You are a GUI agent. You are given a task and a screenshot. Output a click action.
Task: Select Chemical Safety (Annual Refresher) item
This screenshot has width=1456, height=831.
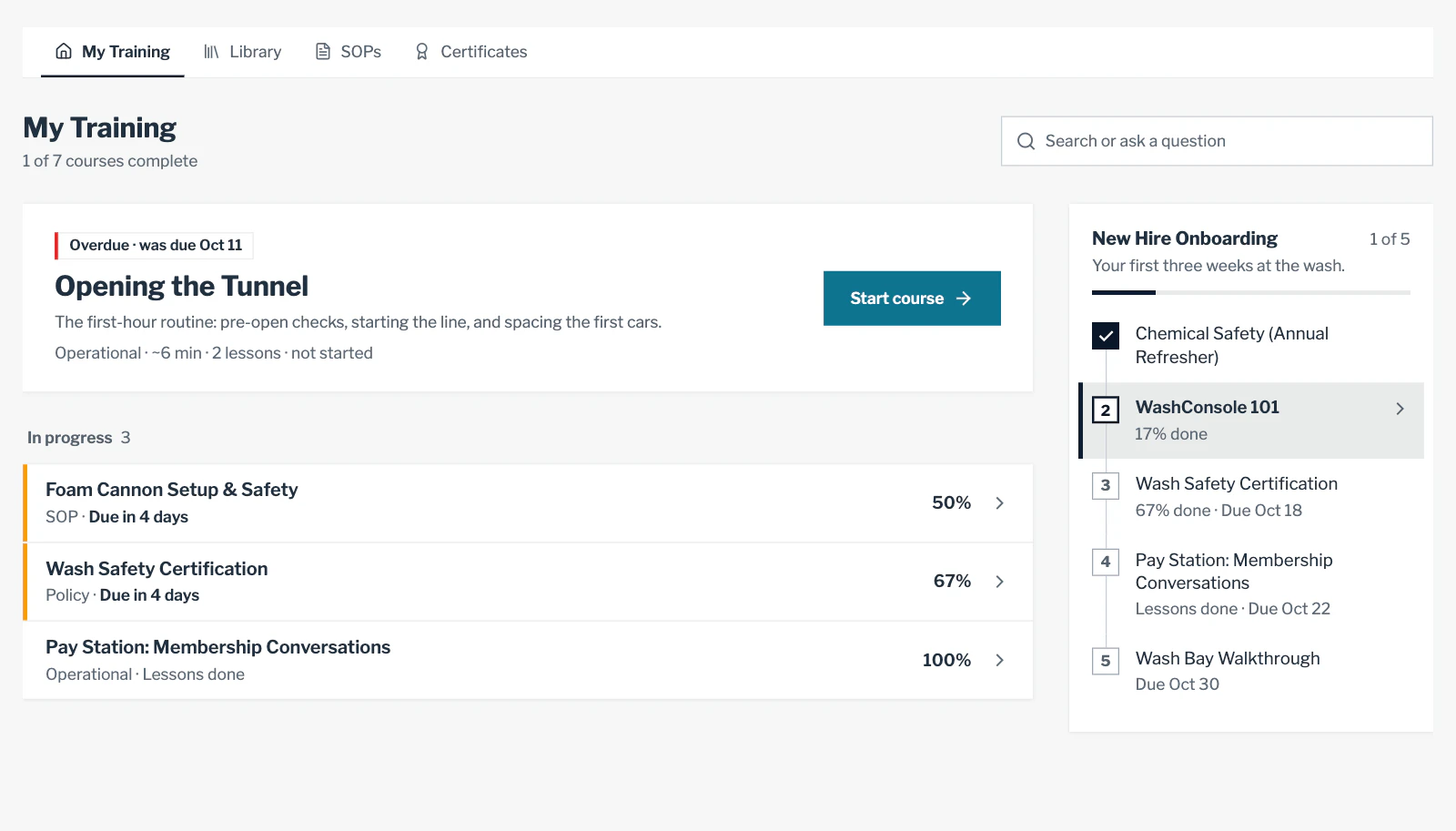tap(1251, 345)
